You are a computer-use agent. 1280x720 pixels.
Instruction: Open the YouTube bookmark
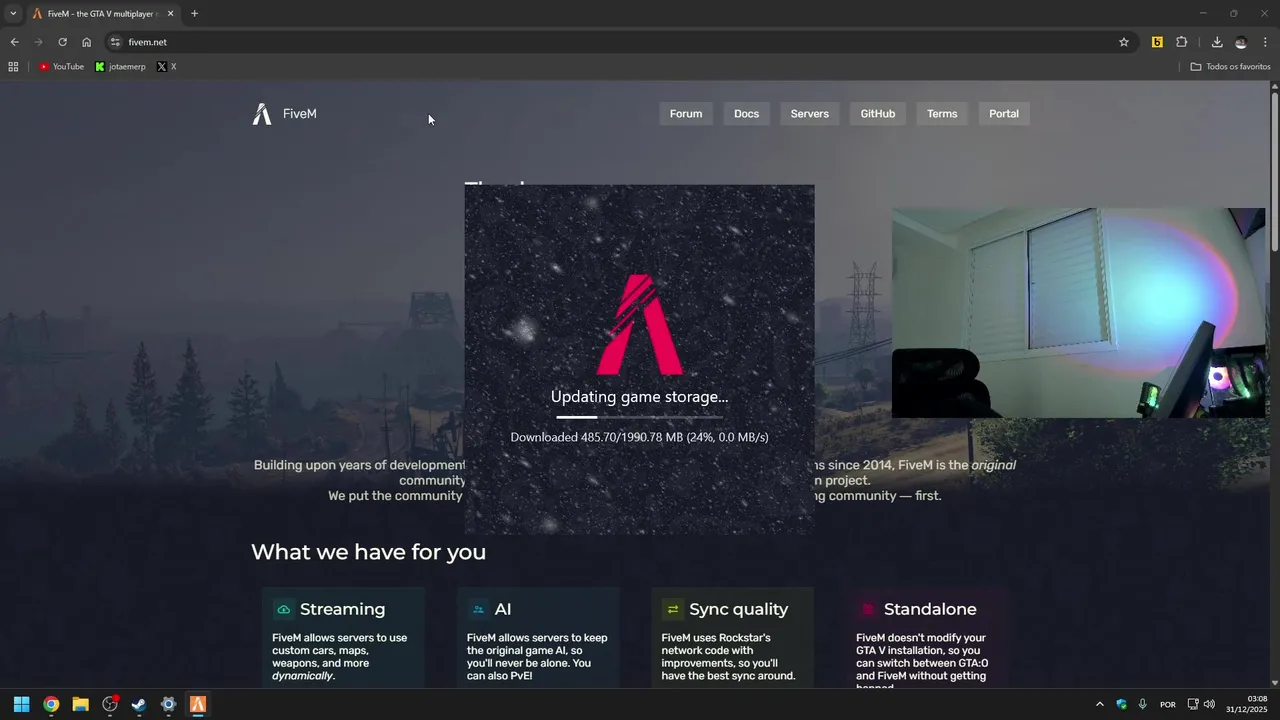pyautogui.click(x=62, y=67)
